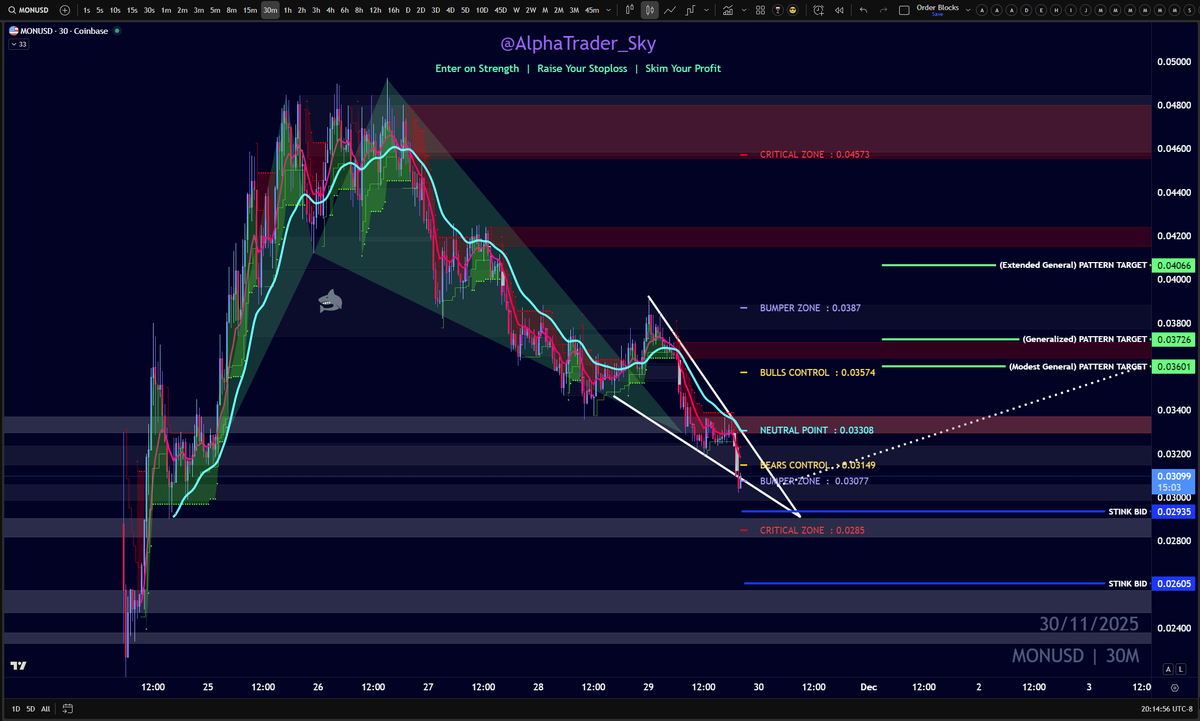Image resolution: width=1200 pixels, height=721 pixels.
Task: Select the Step line chart type icon
Action: tap(689, 10)
